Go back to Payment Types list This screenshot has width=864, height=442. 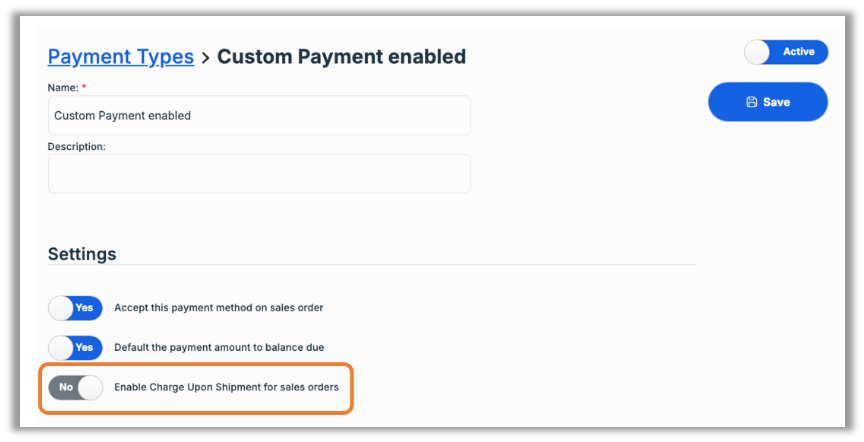pos(120,57)
